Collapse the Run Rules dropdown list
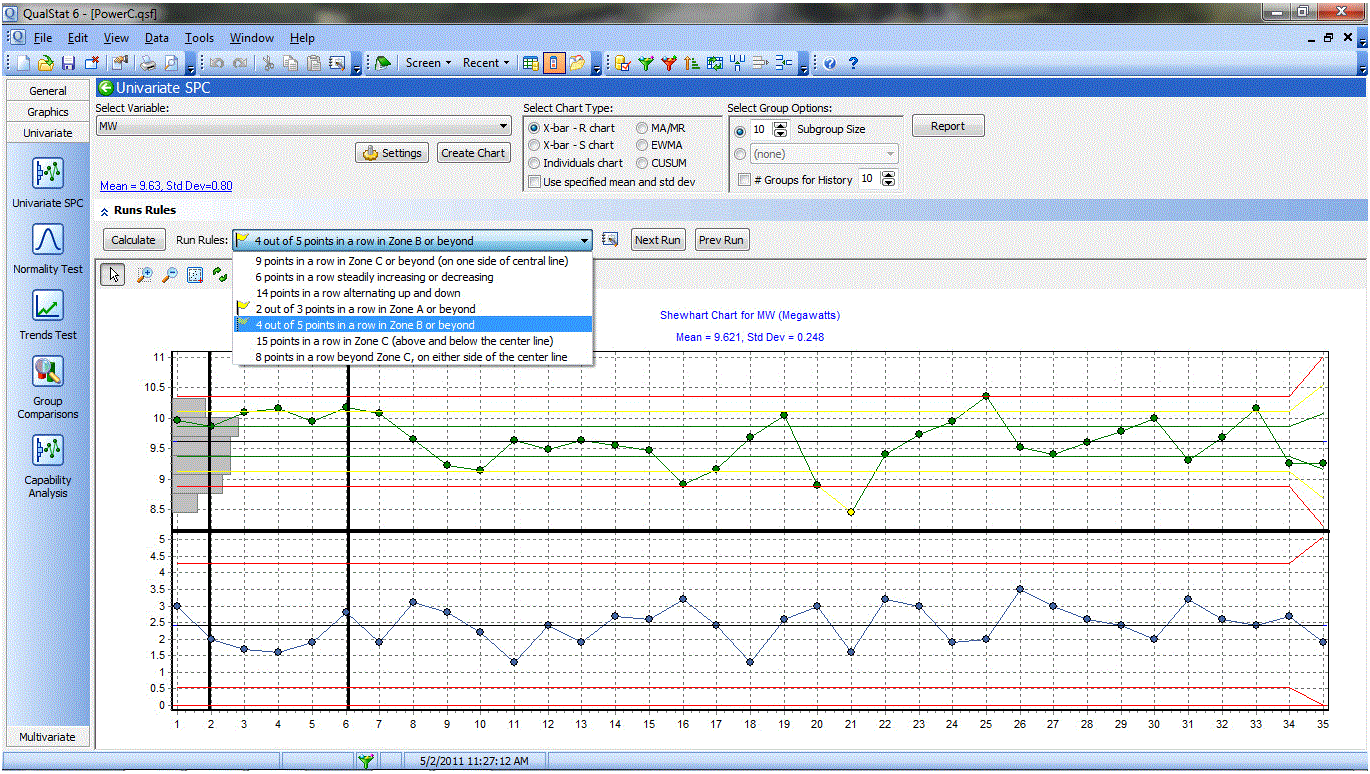 click(x=584, y=240)
